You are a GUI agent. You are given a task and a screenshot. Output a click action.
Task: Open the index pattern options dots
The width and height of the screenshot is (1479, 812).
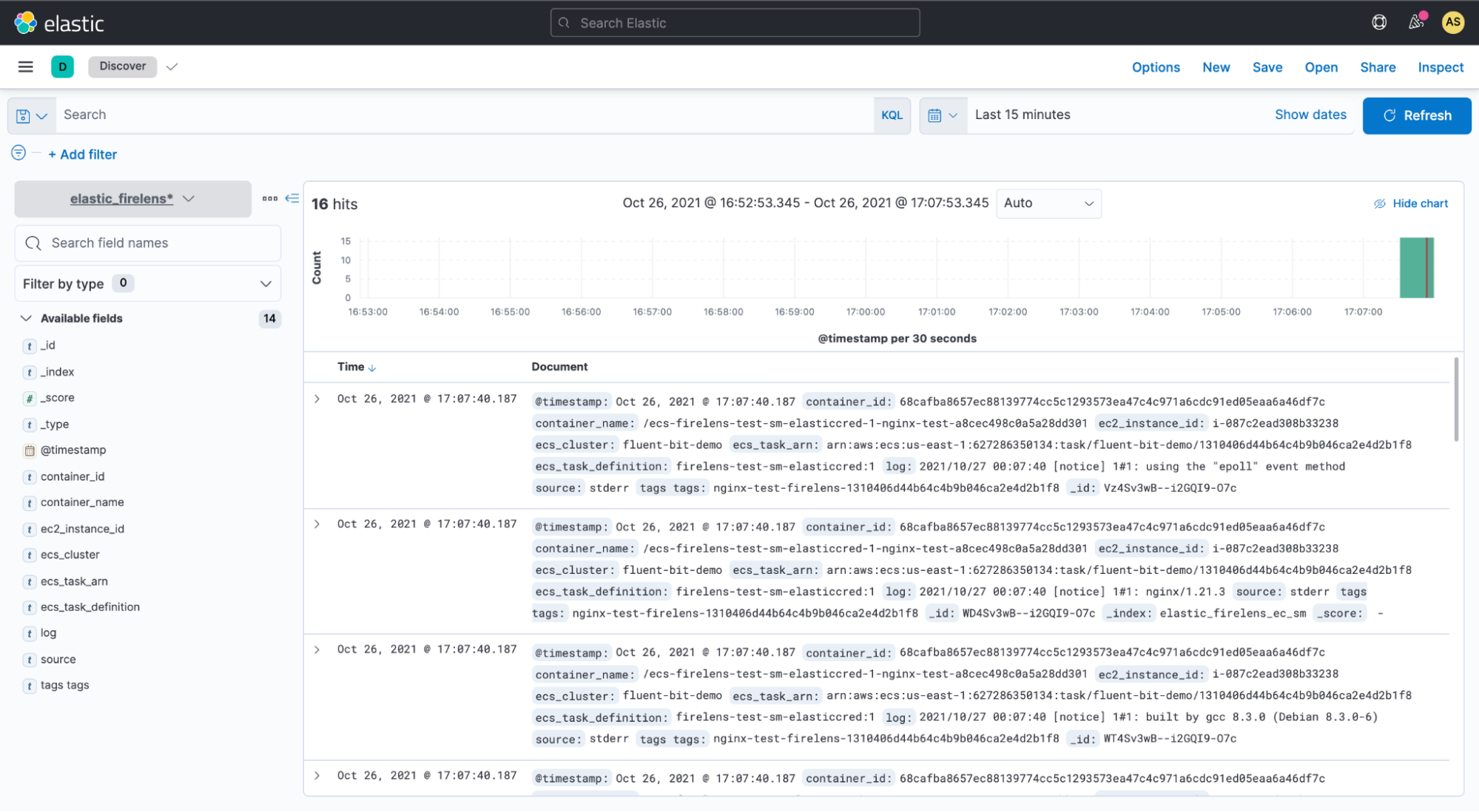tap(270, 198)
